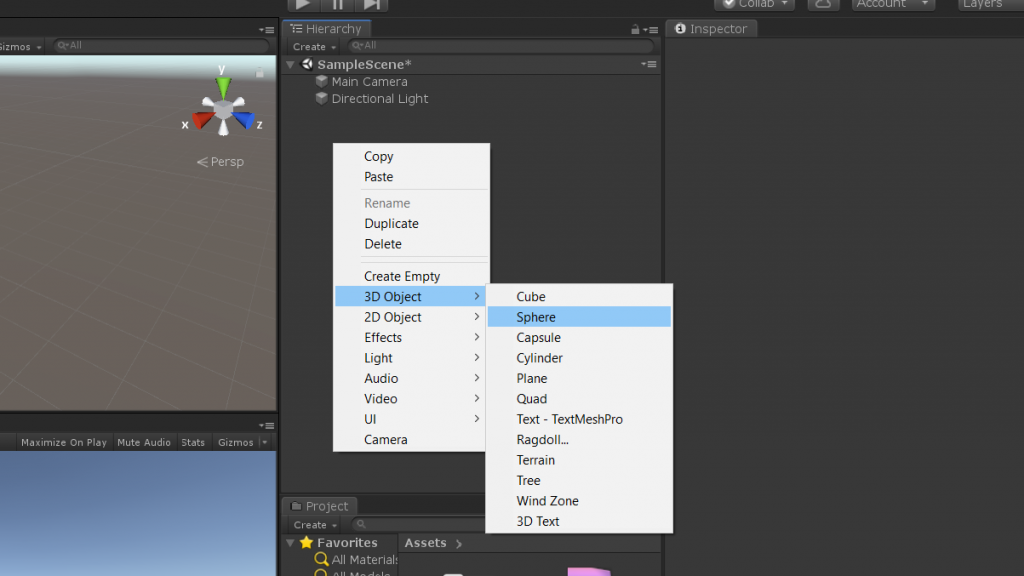Image resolution: width=1024 pixels, height=576 pixels.
Task: Click the red X axis cone on gizmo
Action: (203, 120)
